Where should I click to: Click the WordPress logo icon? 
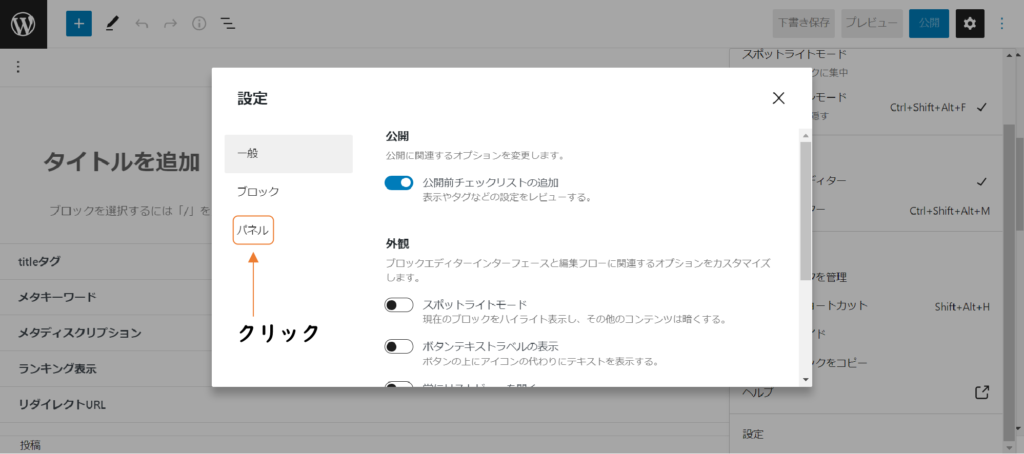[23, 24]
